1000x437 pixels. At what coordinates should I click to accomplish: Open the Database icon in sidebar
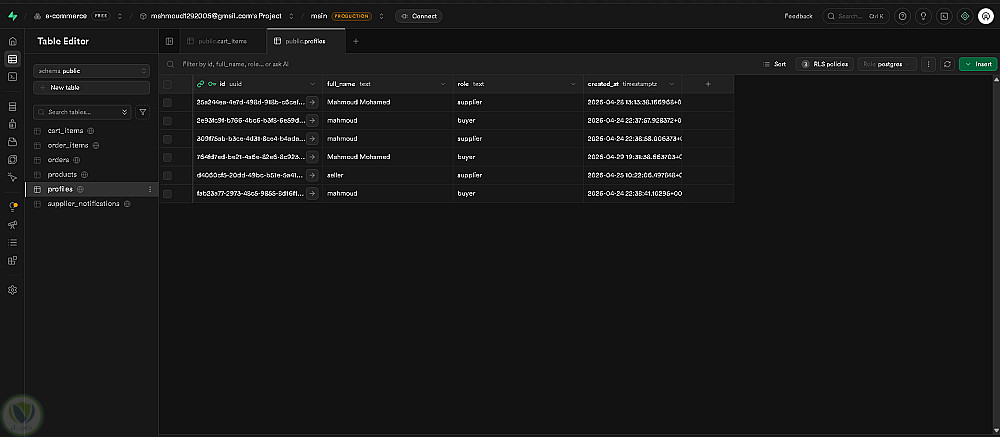point(12,107)
